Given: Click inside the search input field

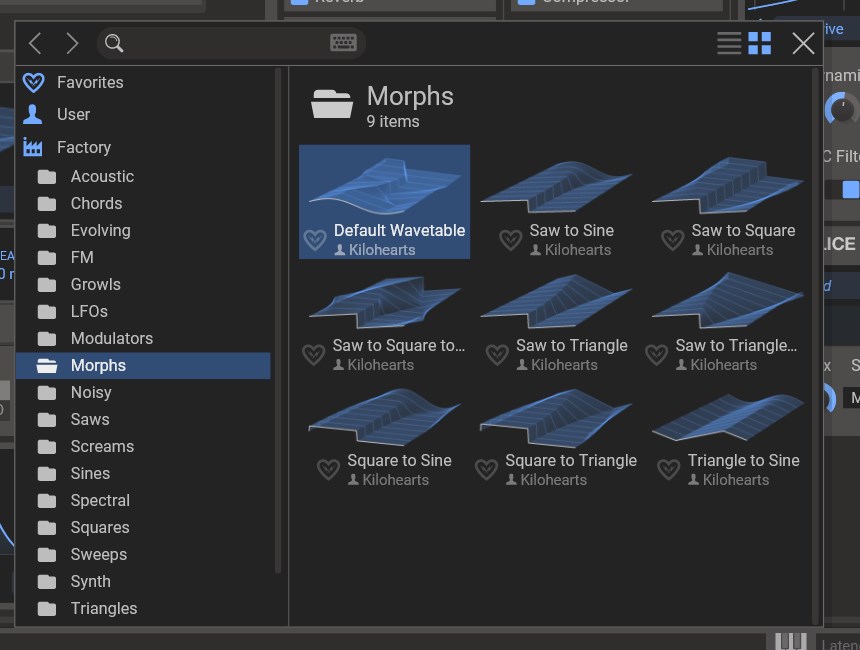Looking at the screenshot, I should 225,43.
